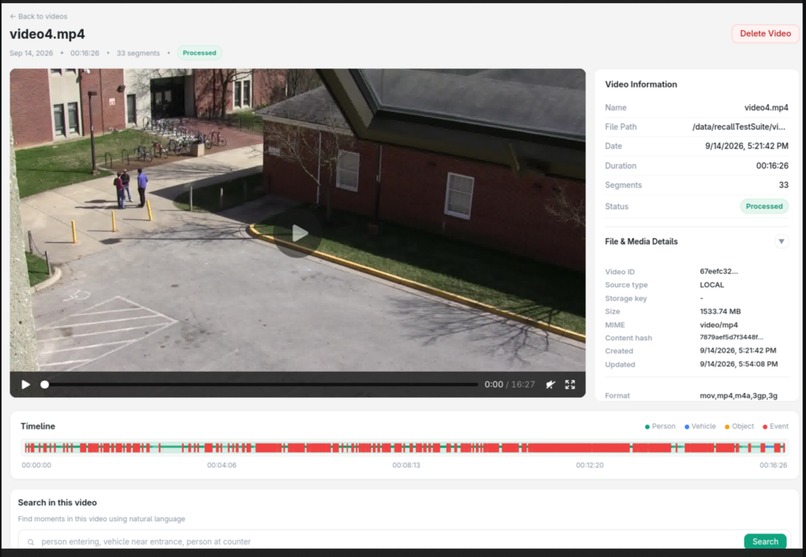Click the play icon in player controls
Viewport: 806px width, 557px height.
coord(26,384)
